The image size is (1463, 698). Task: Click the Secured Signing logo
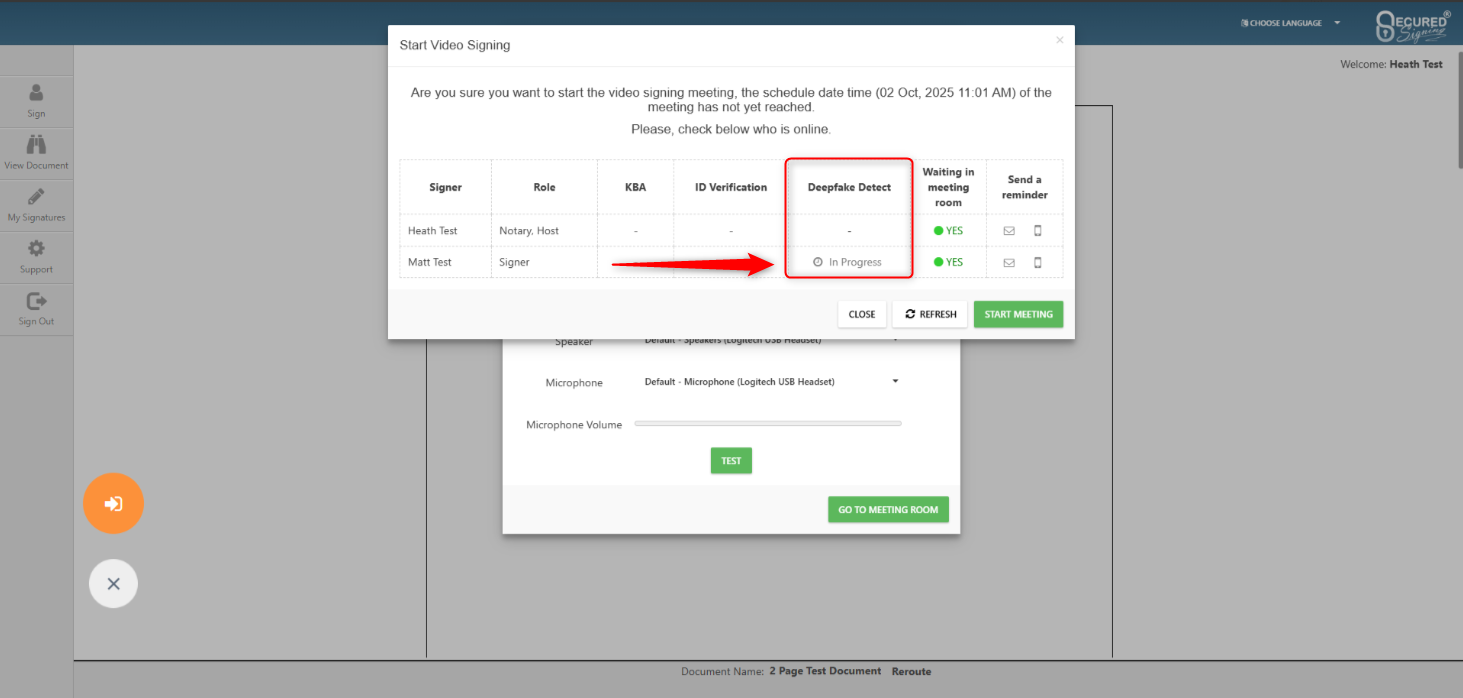[1412, 26]
